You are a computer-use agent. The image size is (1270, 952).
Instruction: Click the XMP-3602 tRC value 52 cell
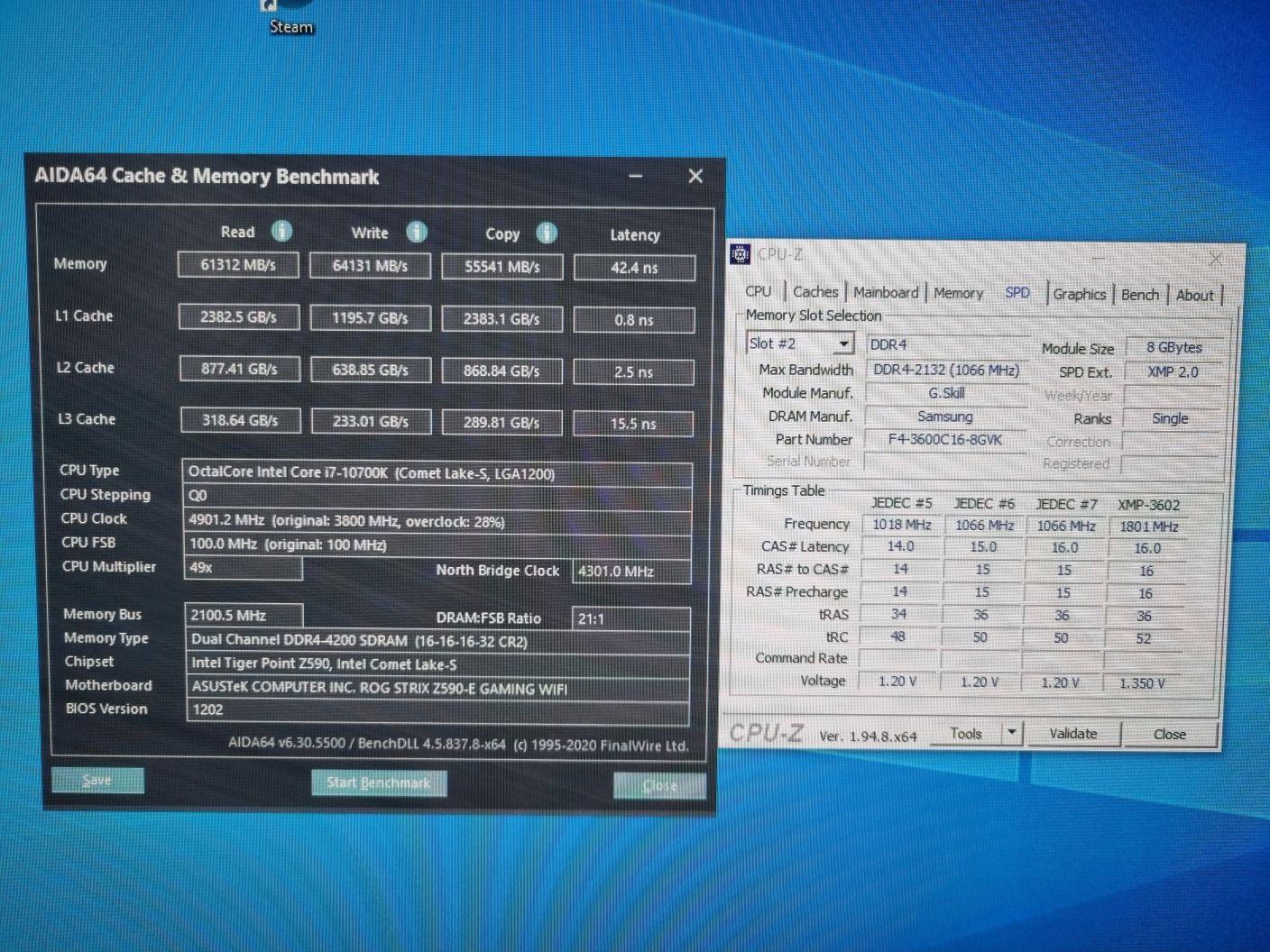[x=1143, y=638]
